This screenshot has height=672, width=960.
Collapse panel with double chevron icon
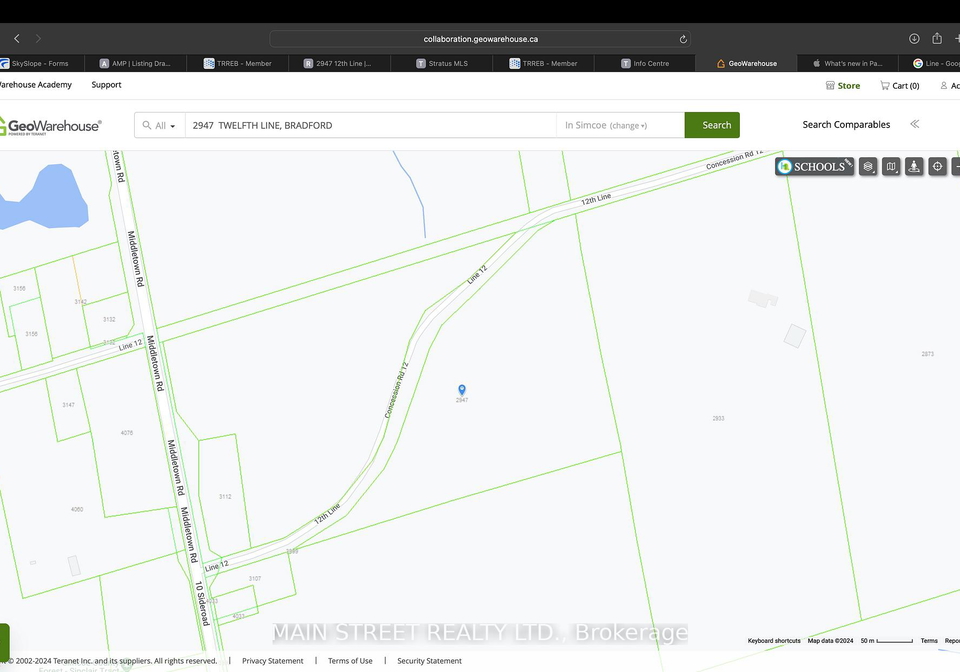[915, 124]
